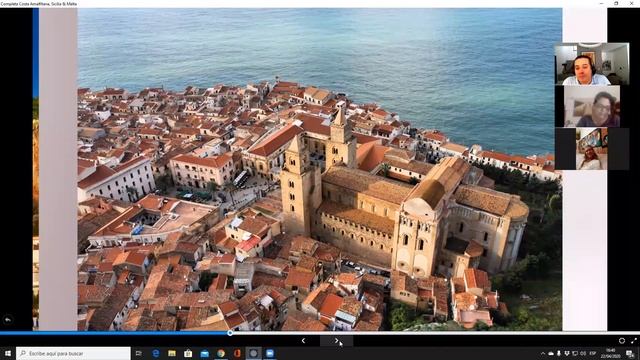This screenshot has width=640, height=360.
Task: Click the microphone icon in the system tray
Action: click(559, 353)
